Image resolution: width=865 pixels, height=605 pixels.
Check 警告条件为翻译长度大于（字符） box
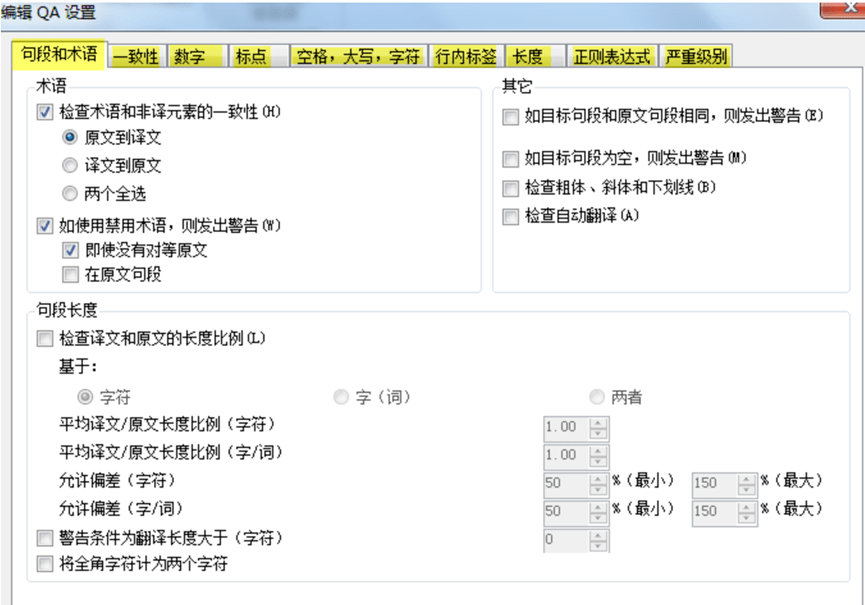pyautogui.click(x=45, y=538)
